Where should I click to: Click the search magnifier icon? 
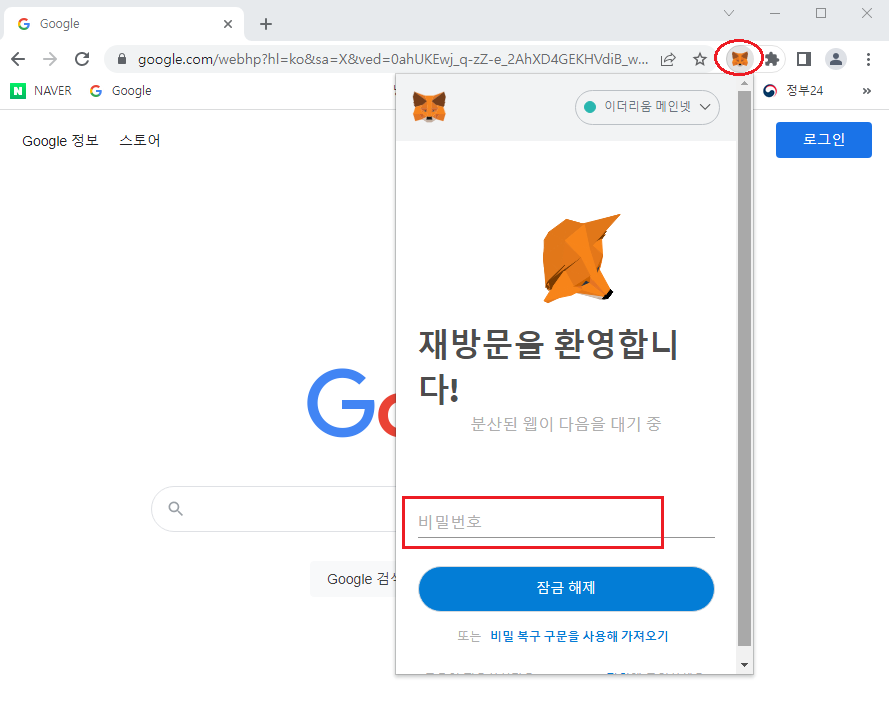[176, 509]
